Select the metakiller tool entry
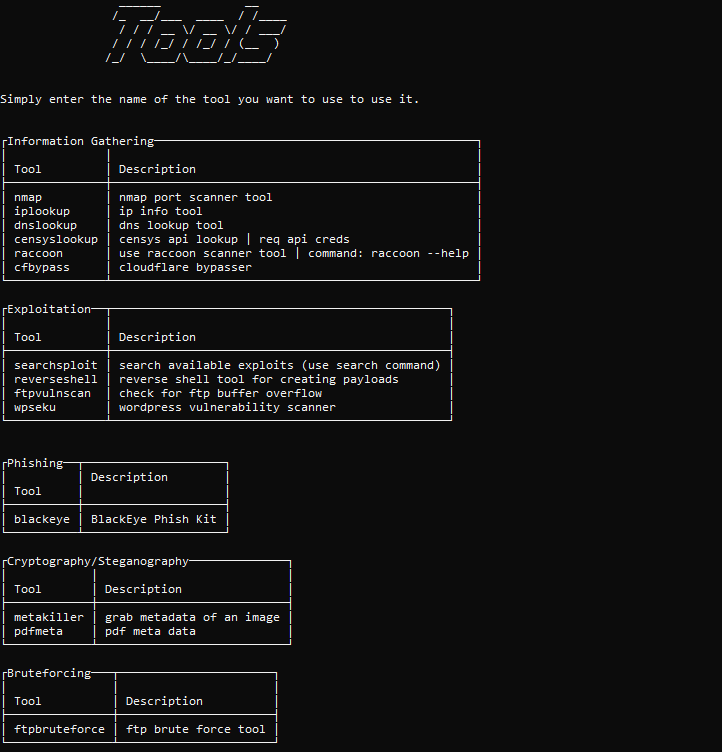The height and width of the screenshot is (752, 722). point(49,618)
